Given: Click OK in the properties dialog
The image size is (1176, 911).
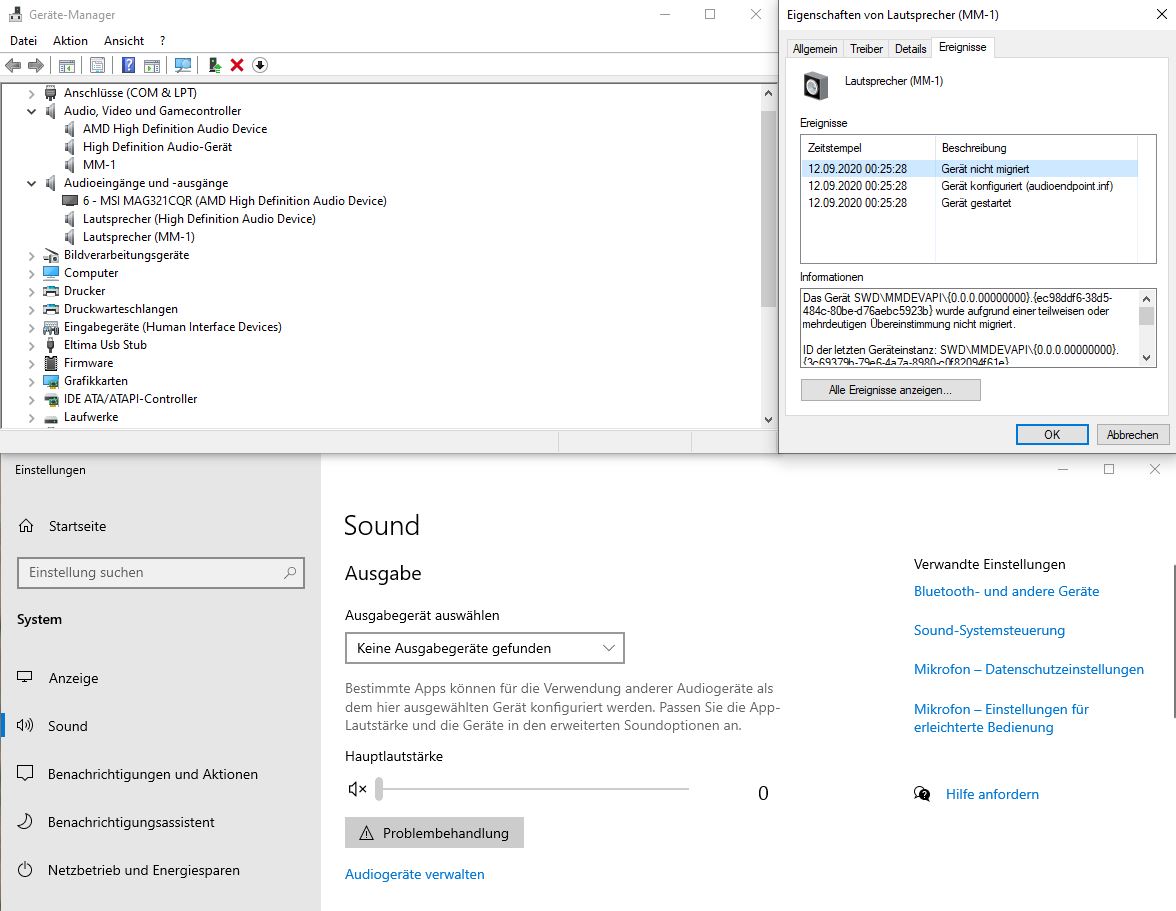Looking at the screenshot, I should (x=1052, y=435).
